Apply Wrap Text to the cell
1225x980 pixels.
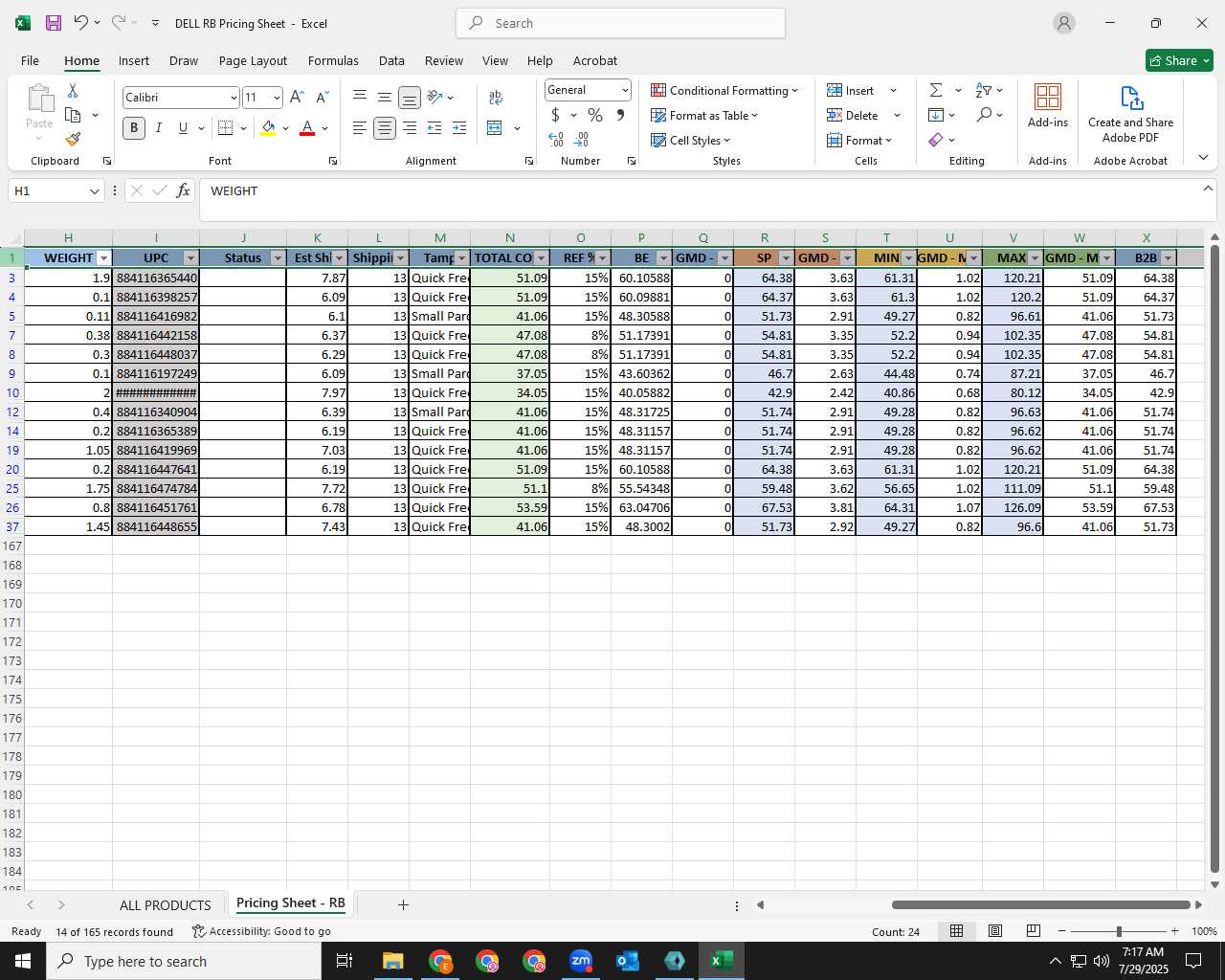496,98
